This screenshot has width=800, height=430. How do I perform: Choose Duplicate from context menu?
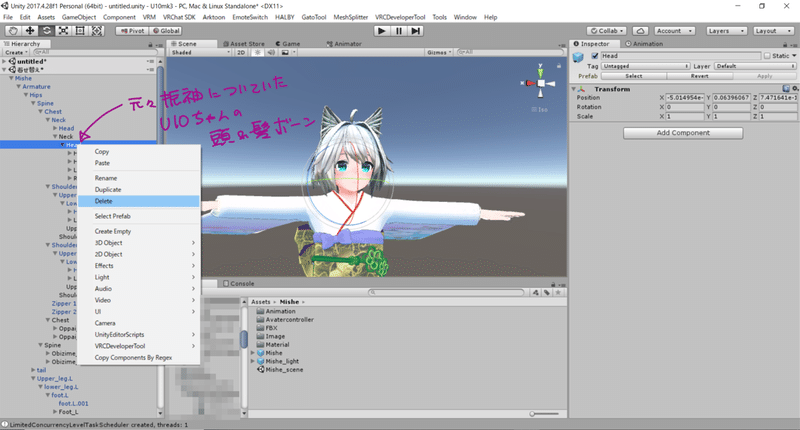[x=139, y=189]
